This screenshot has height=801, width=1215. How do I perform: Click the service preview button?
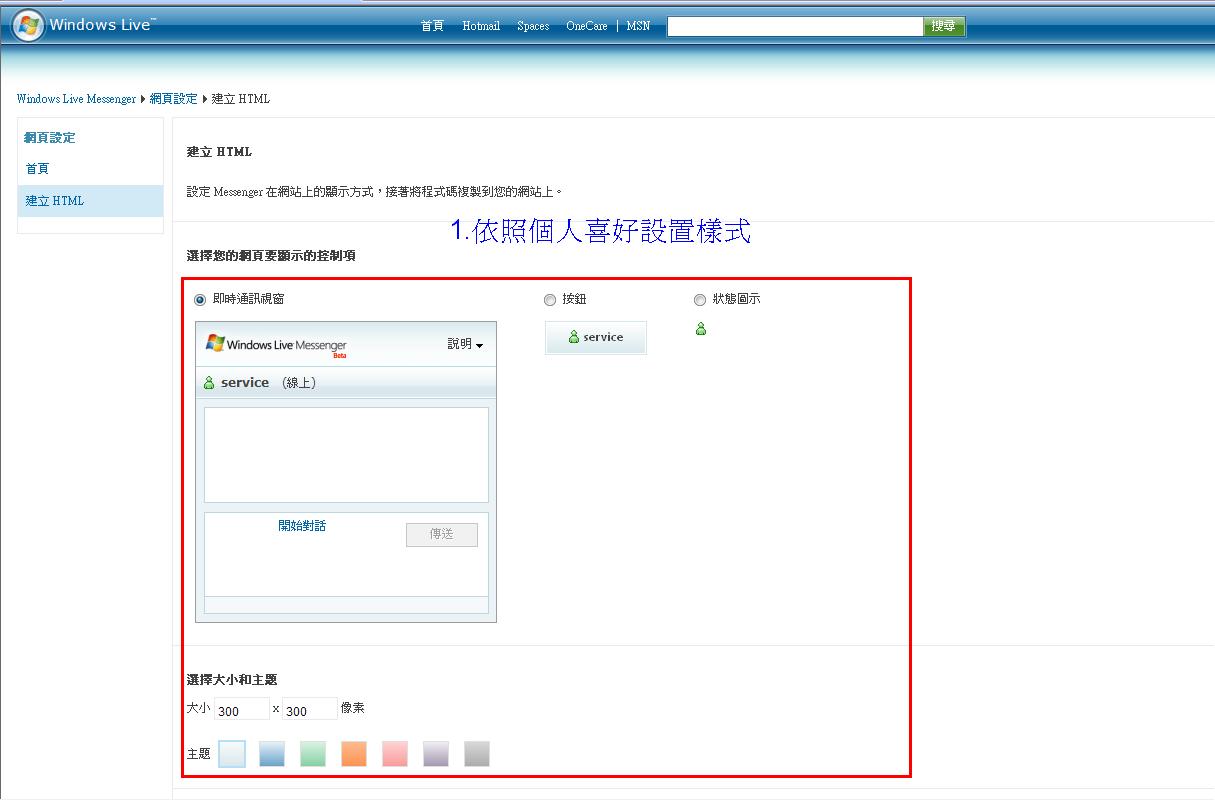[x=596, y=338]
